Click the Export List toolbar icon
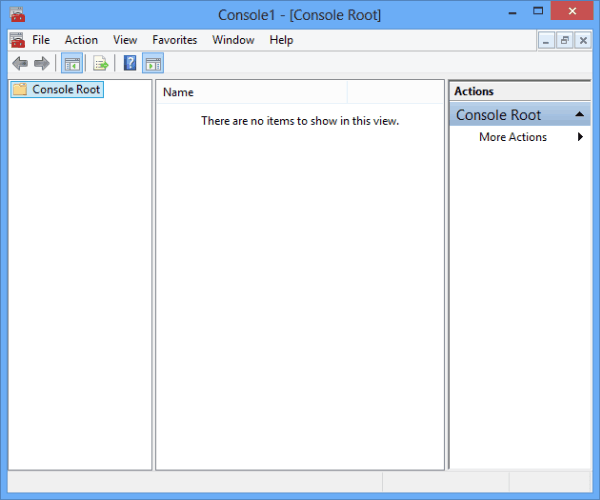The image size is (600, 500). [x=101, y=64]
